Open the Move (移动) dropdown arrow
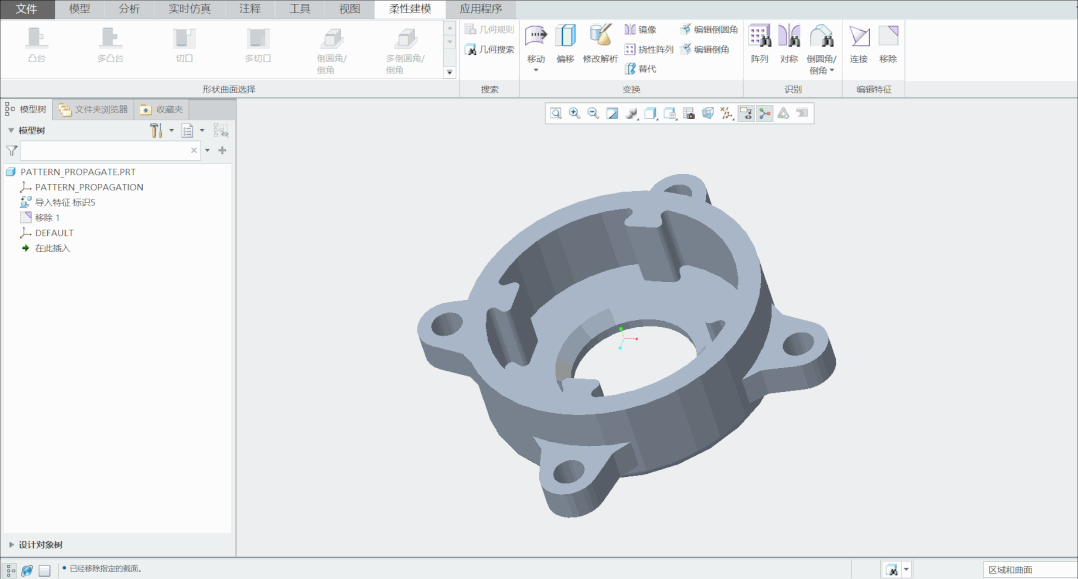The width and height of the screenshot is (1078, 579). pos(536,69)
